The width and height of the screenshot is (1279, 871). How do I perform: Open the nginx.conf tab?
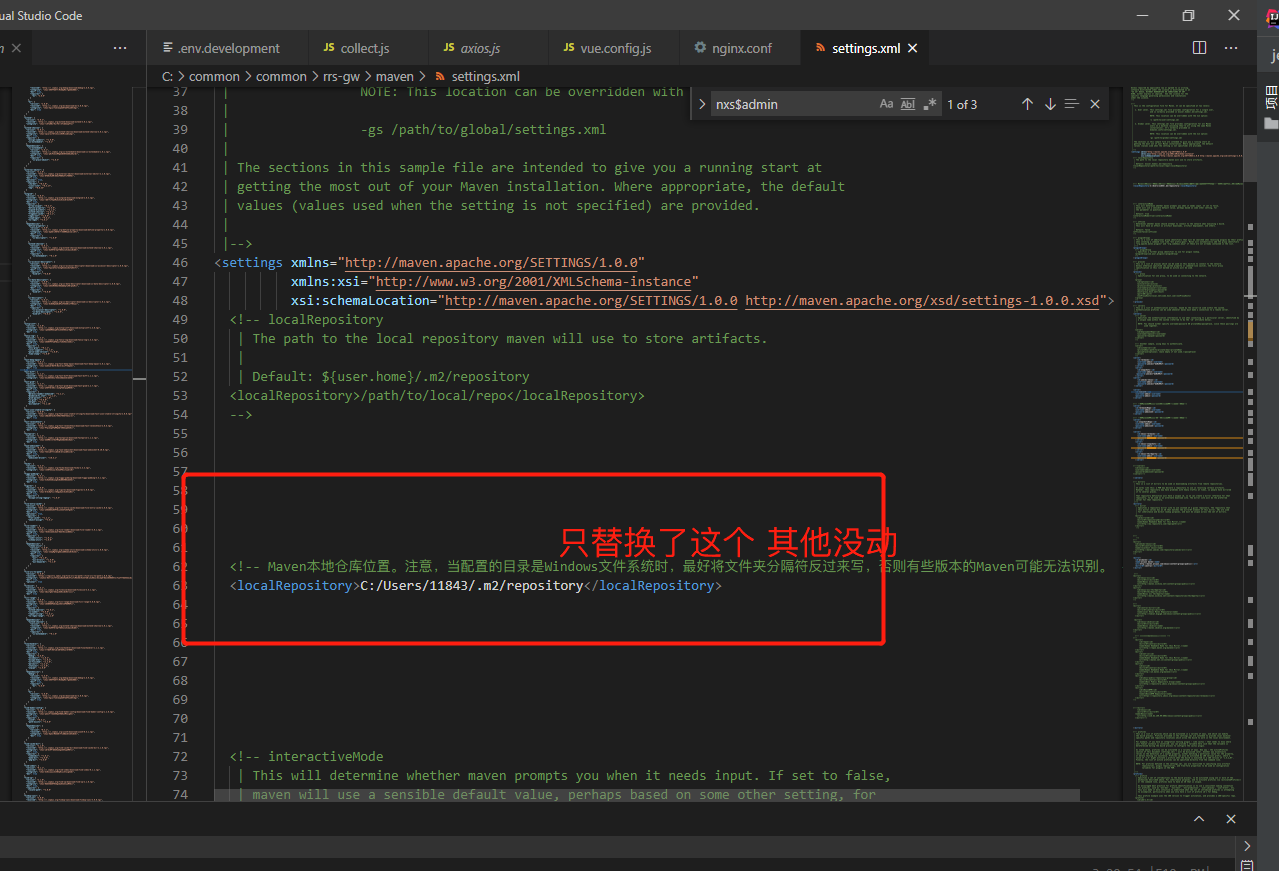[x=741, y=48]
